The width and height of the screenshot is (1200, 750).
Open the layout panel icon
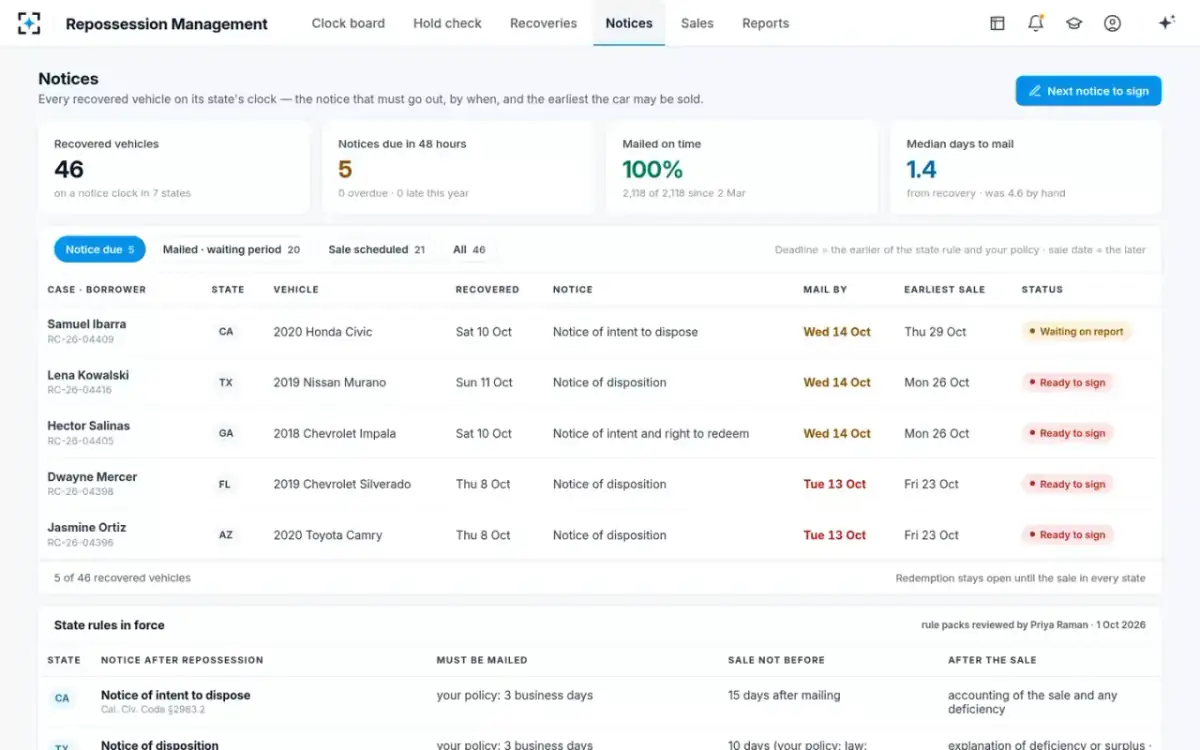tap(997, 23)
